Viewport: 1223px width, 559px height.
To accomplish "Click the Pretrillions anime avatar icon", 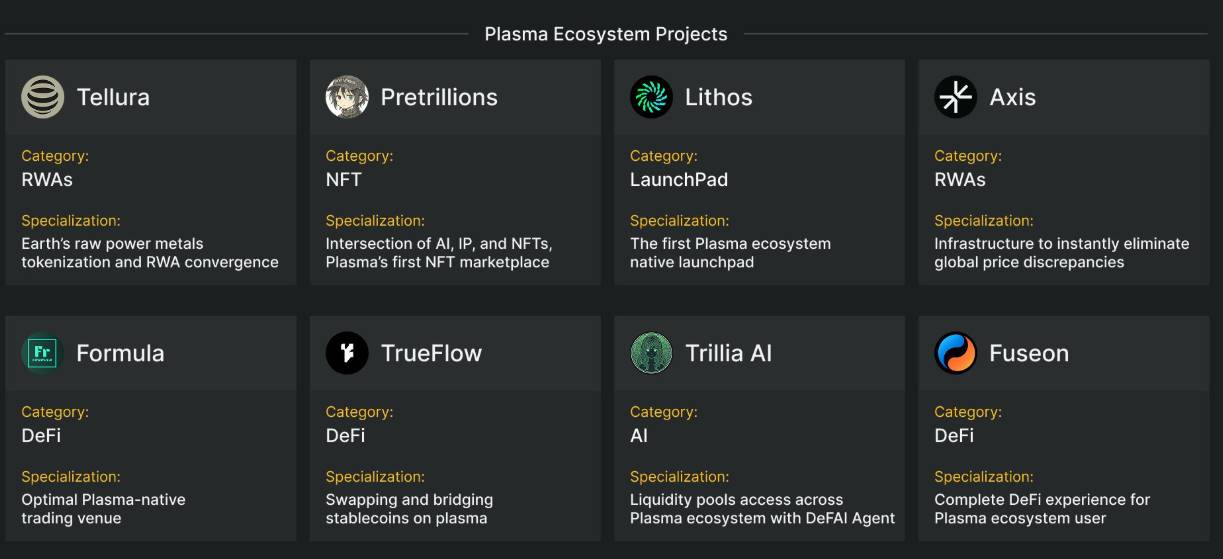I will tap(347, 97).
